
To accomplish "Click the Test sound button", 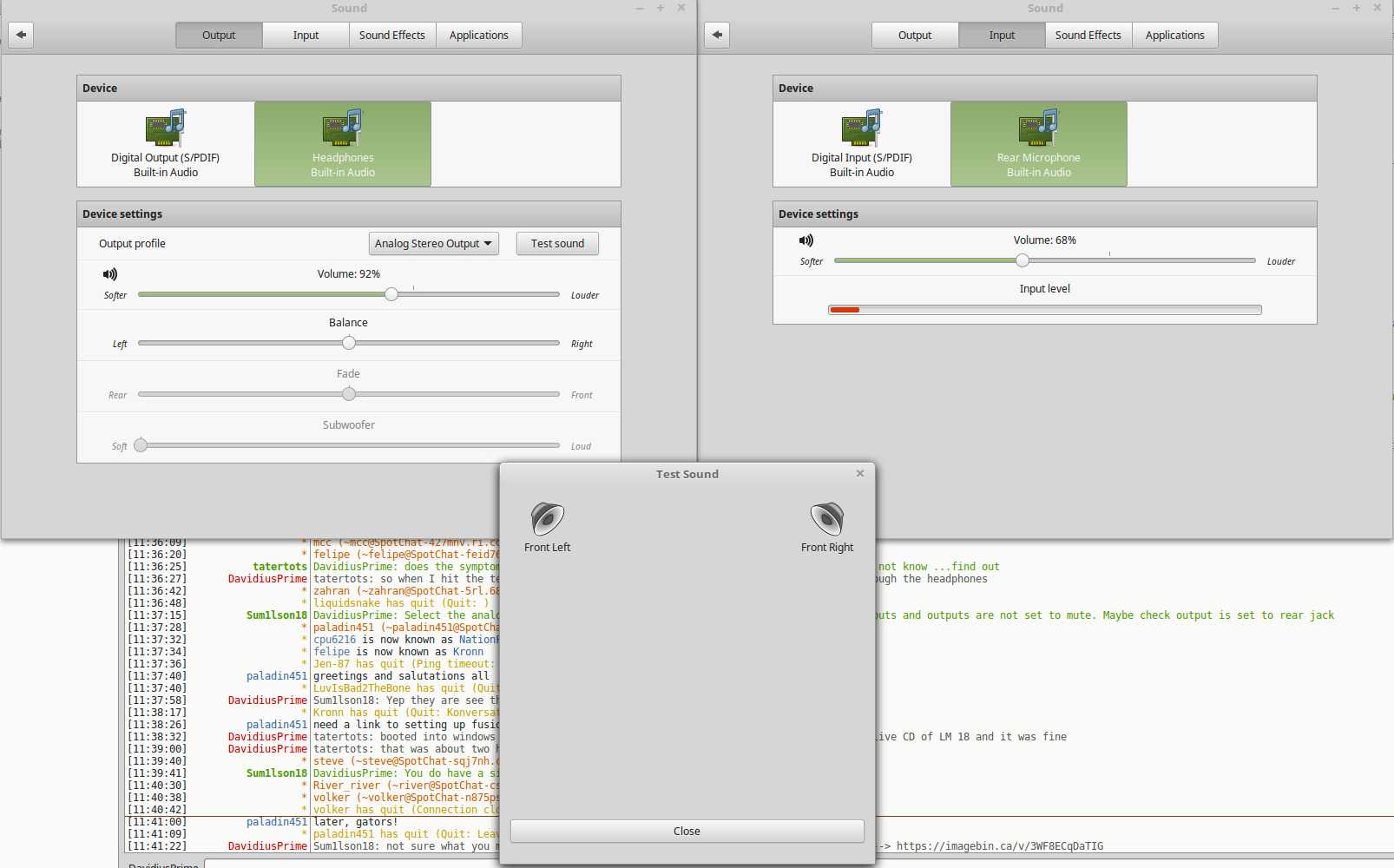I will pos(557,244).
